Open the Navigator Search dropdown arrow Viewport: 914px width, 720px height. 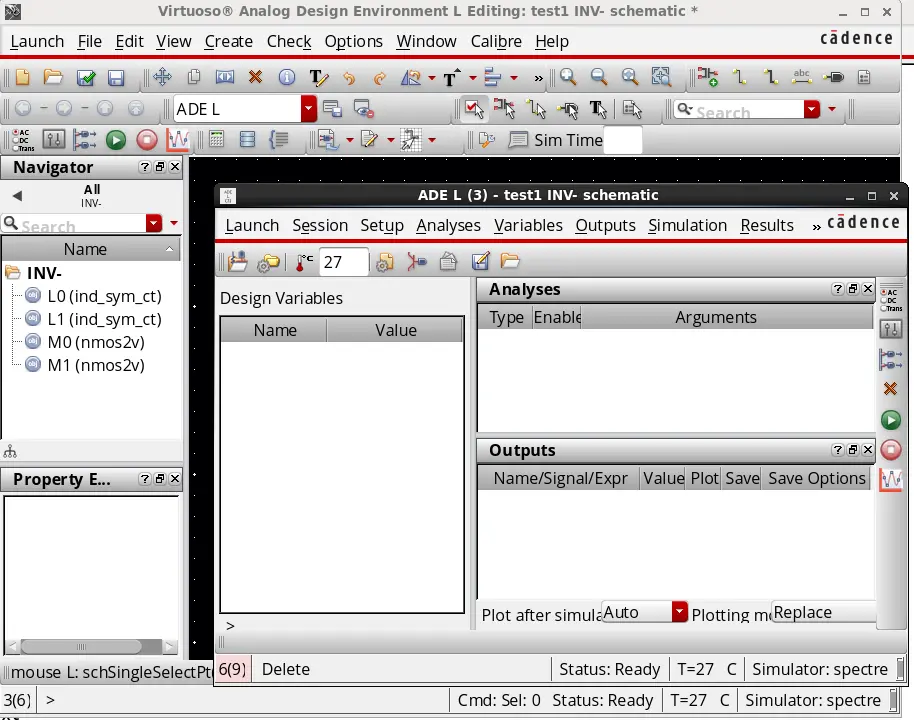click(x=154, y=223)
